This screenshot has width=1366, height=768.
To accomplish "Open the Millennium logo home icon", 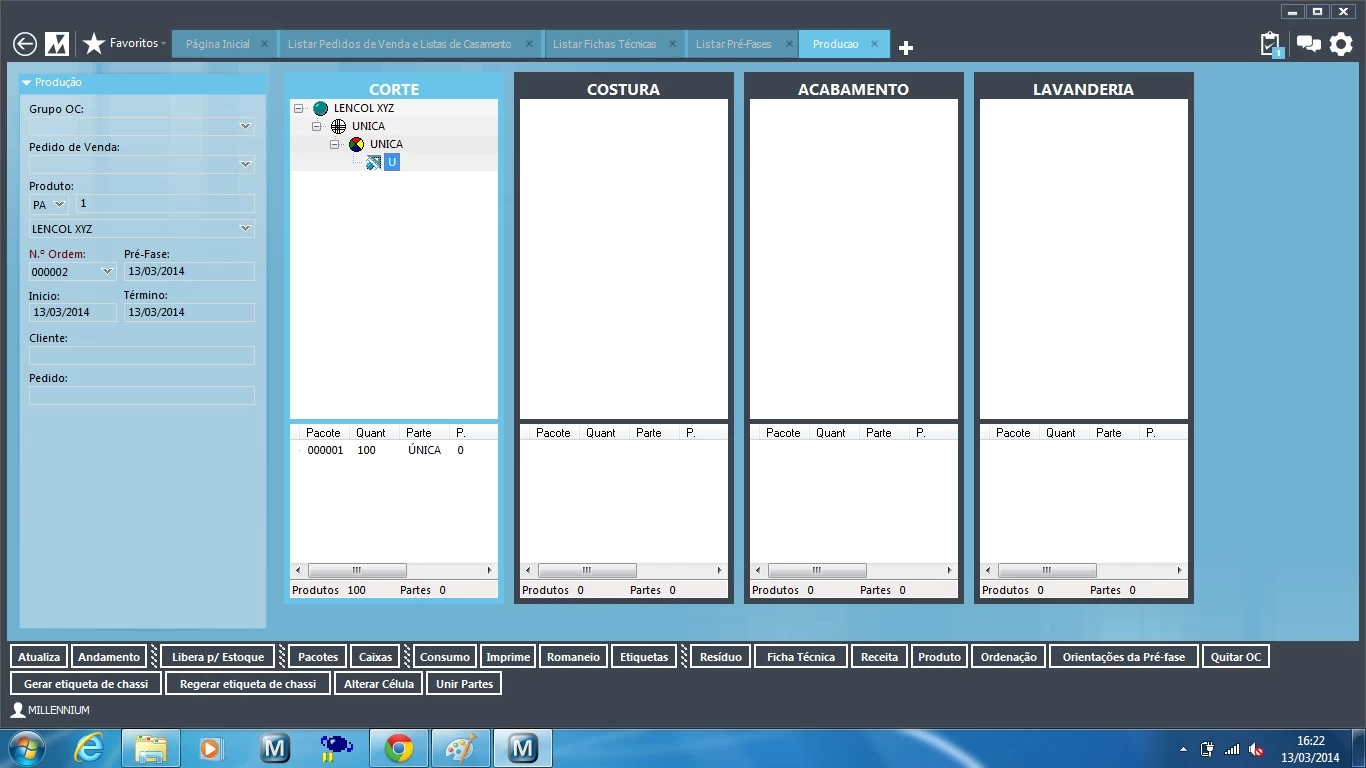I will pyautogui.click(x=57, y=44).
